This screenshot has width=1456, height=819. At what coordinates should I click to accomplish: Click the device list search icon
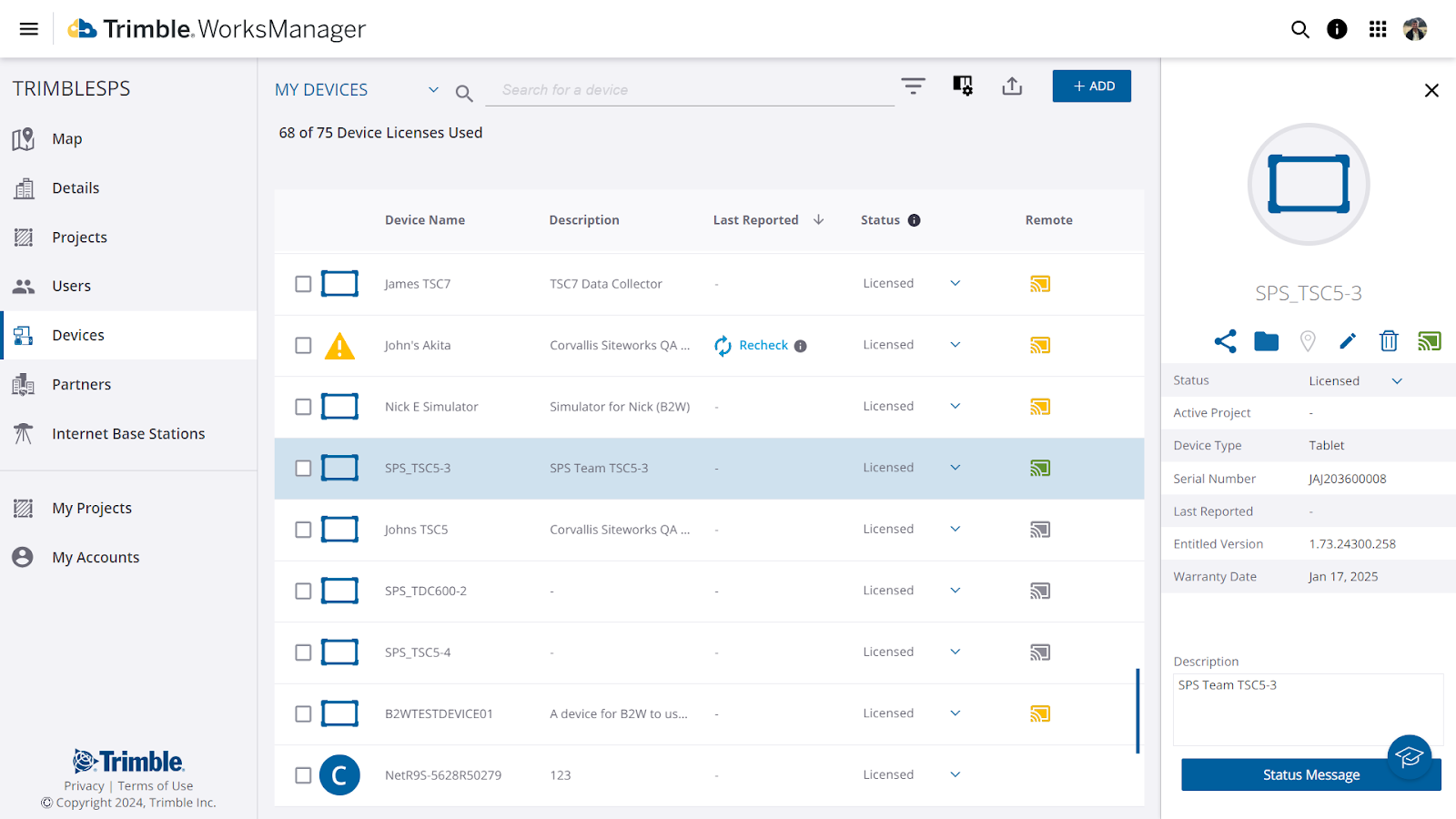coord(464,93)
